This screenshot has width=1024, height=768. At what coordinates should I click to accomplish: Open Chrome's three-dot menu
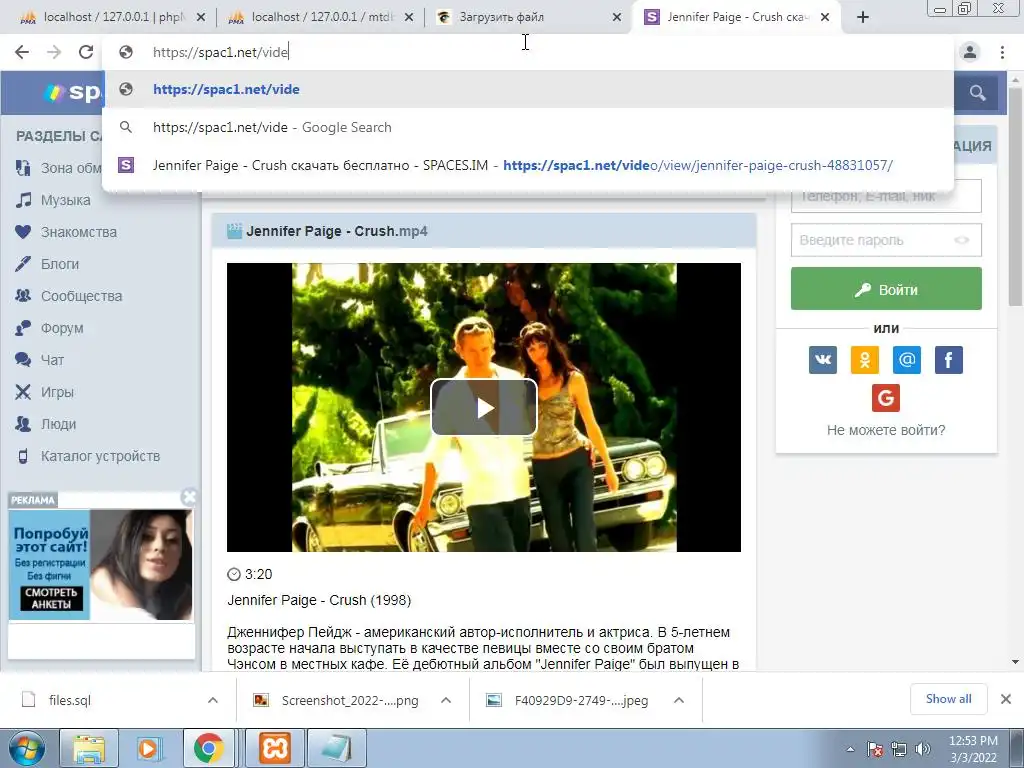(x=1002, y=52)
